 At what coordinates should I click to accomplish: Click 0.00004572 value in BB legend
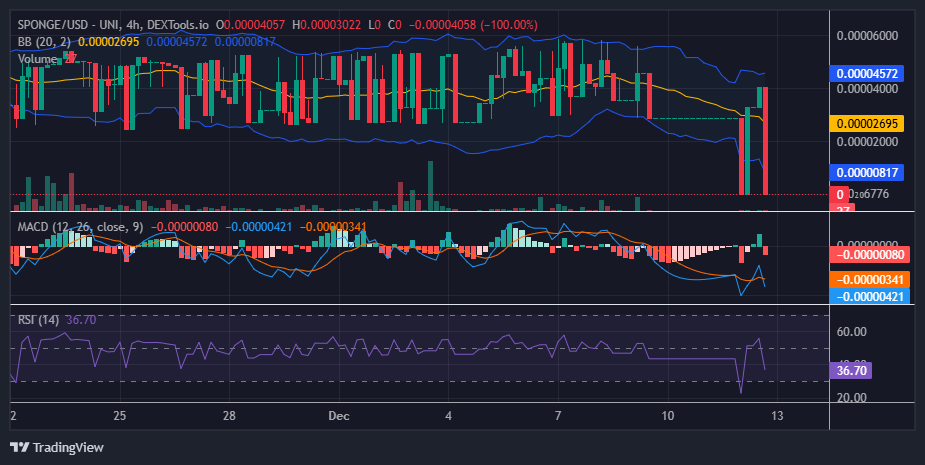(177, 42)
